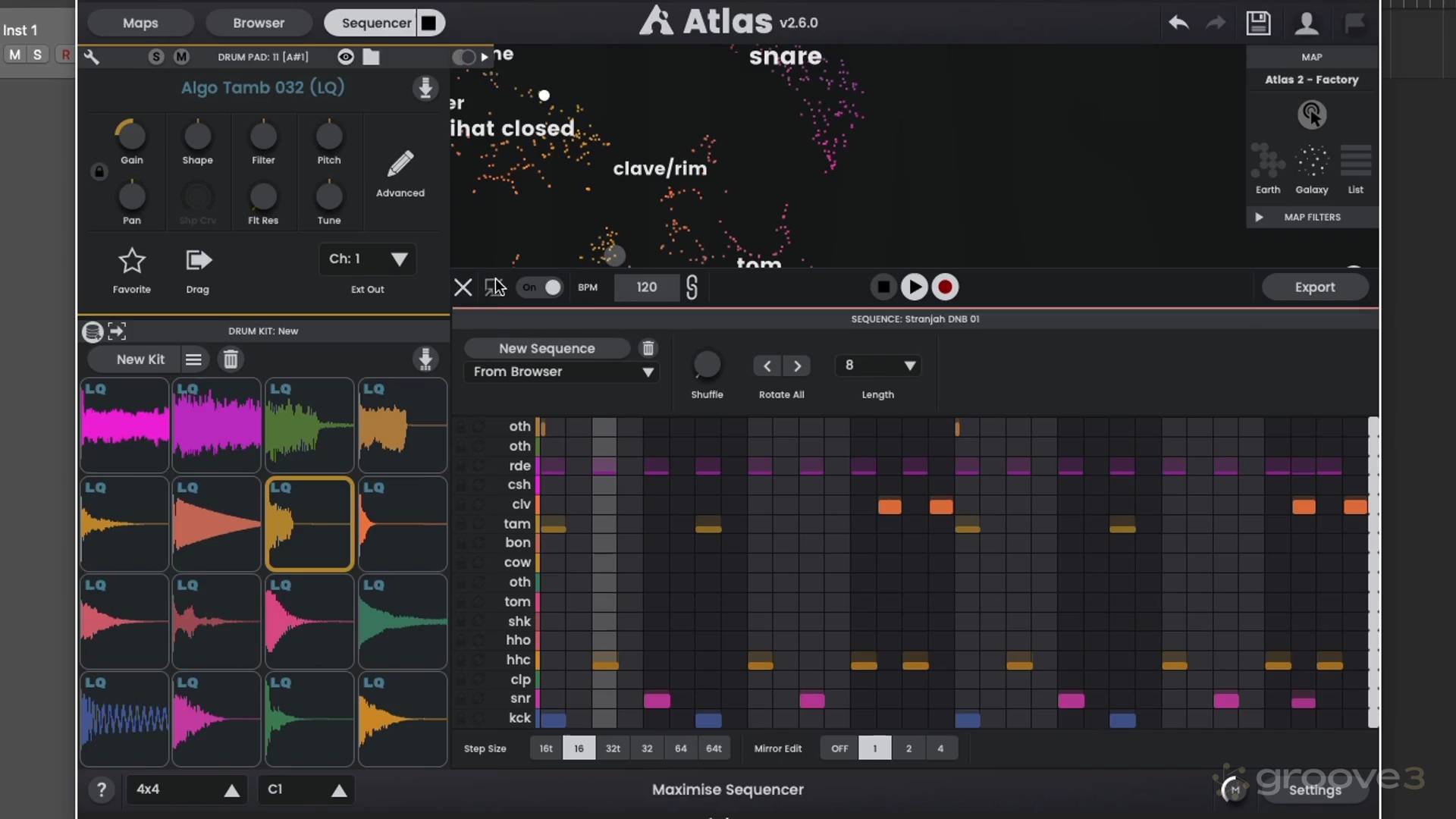Click the save floppy disk icon
The width and height of the screenshot is (1456, 819).
click(1258, 23)
